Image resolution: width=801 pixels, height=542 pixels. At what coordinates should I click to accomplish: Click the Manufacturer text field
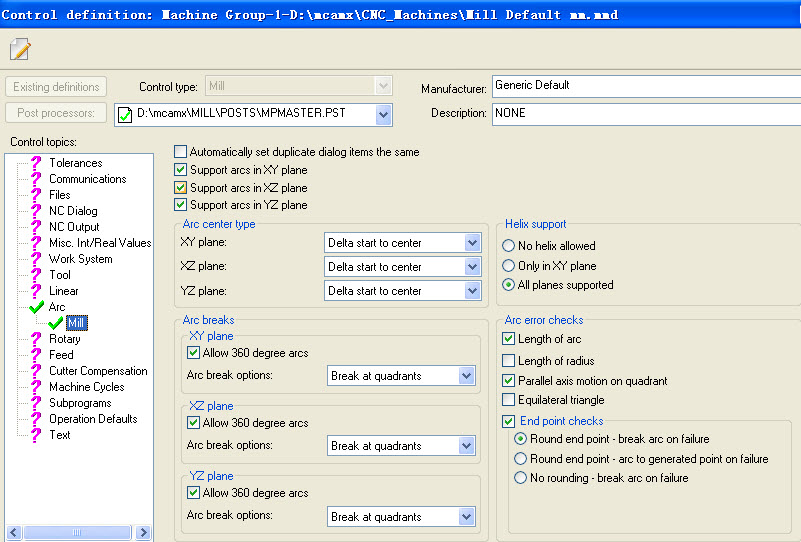(x=645, y=86)
